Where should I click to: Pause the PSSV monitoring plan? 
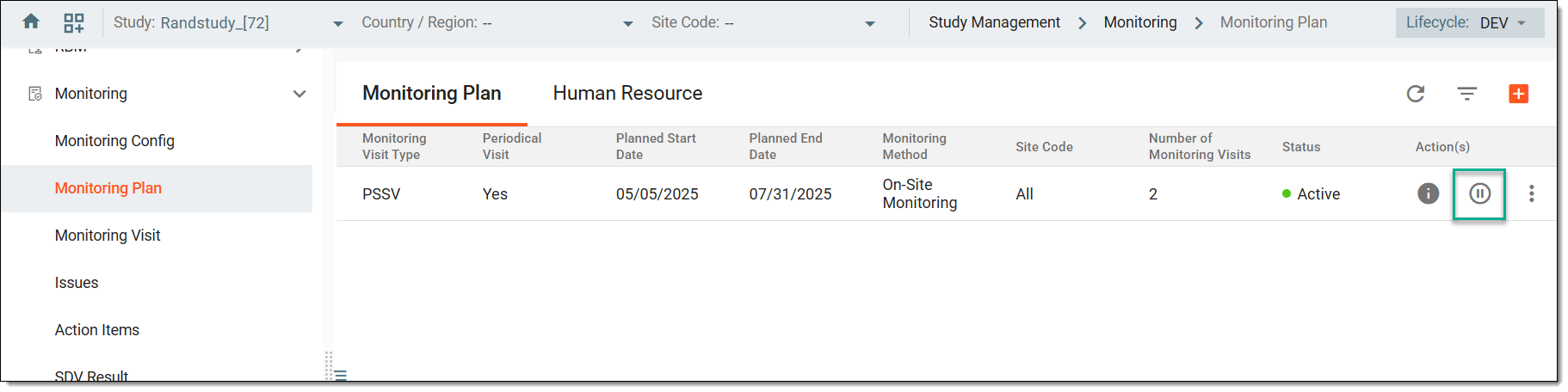(x=1480, y=193)
